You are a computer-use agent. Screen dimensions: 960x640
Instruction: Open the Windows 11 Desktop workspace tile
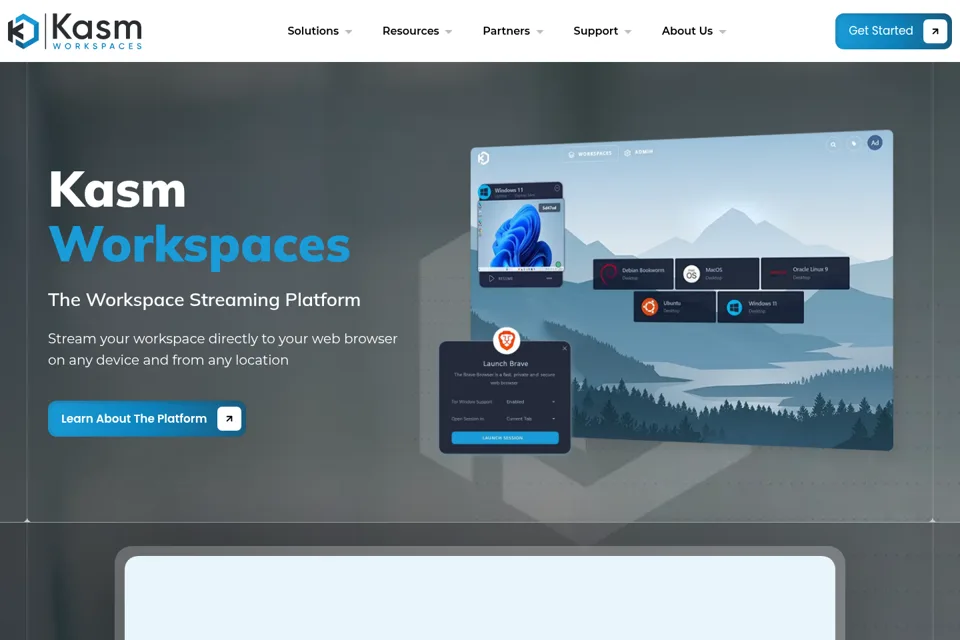[x=760, y=307]
